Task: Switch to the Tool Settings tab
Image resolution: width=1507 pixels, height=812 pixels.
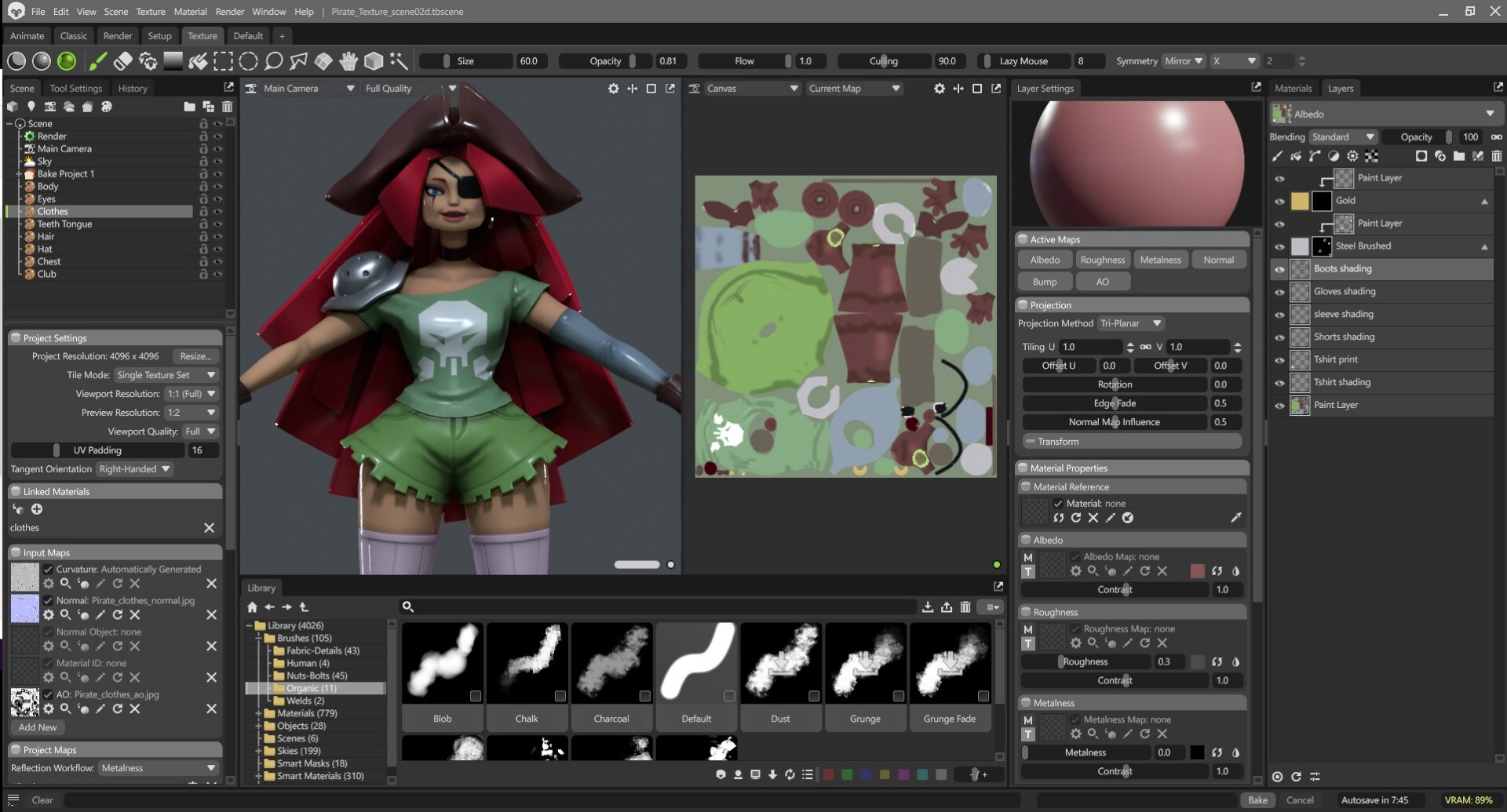Action: 75,89
